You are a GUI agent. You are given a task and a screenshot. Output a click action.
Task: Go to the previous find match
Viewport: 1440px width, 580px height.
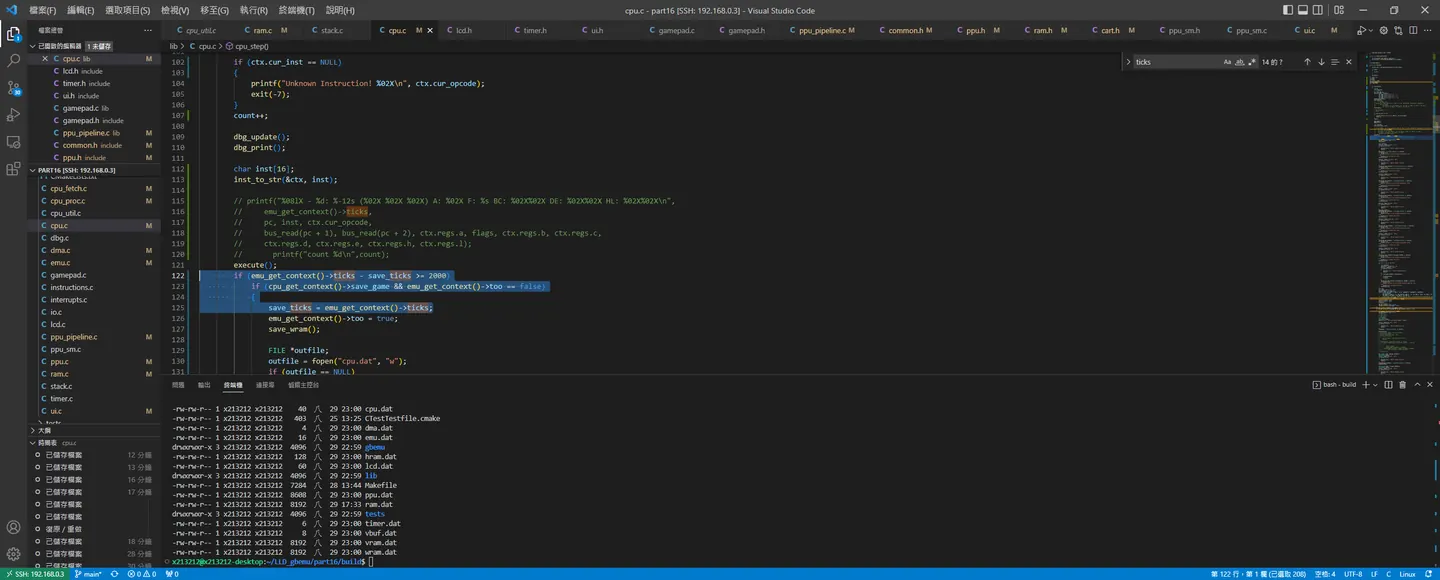coord(1307,62)
